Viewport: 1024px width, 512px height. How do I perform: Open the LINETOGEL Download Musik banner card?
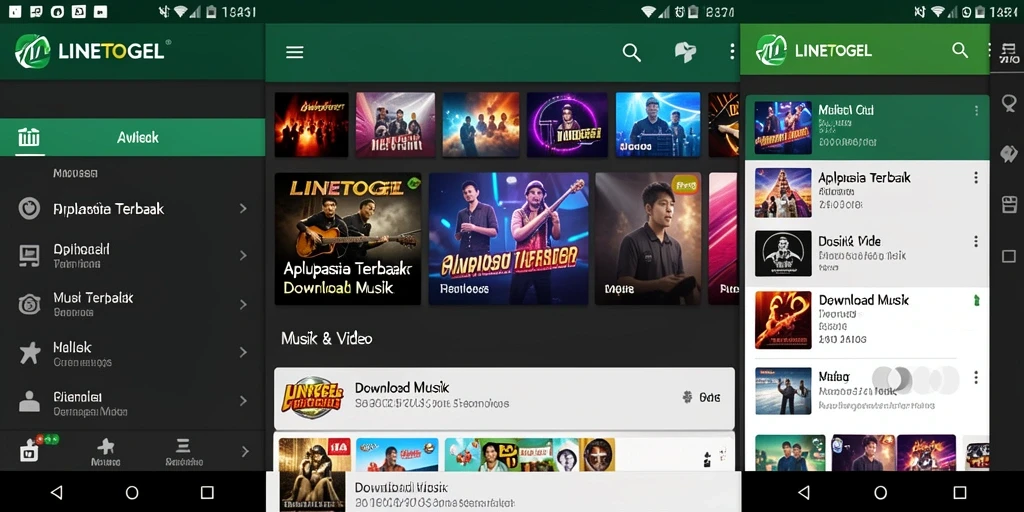pos(347,238)
